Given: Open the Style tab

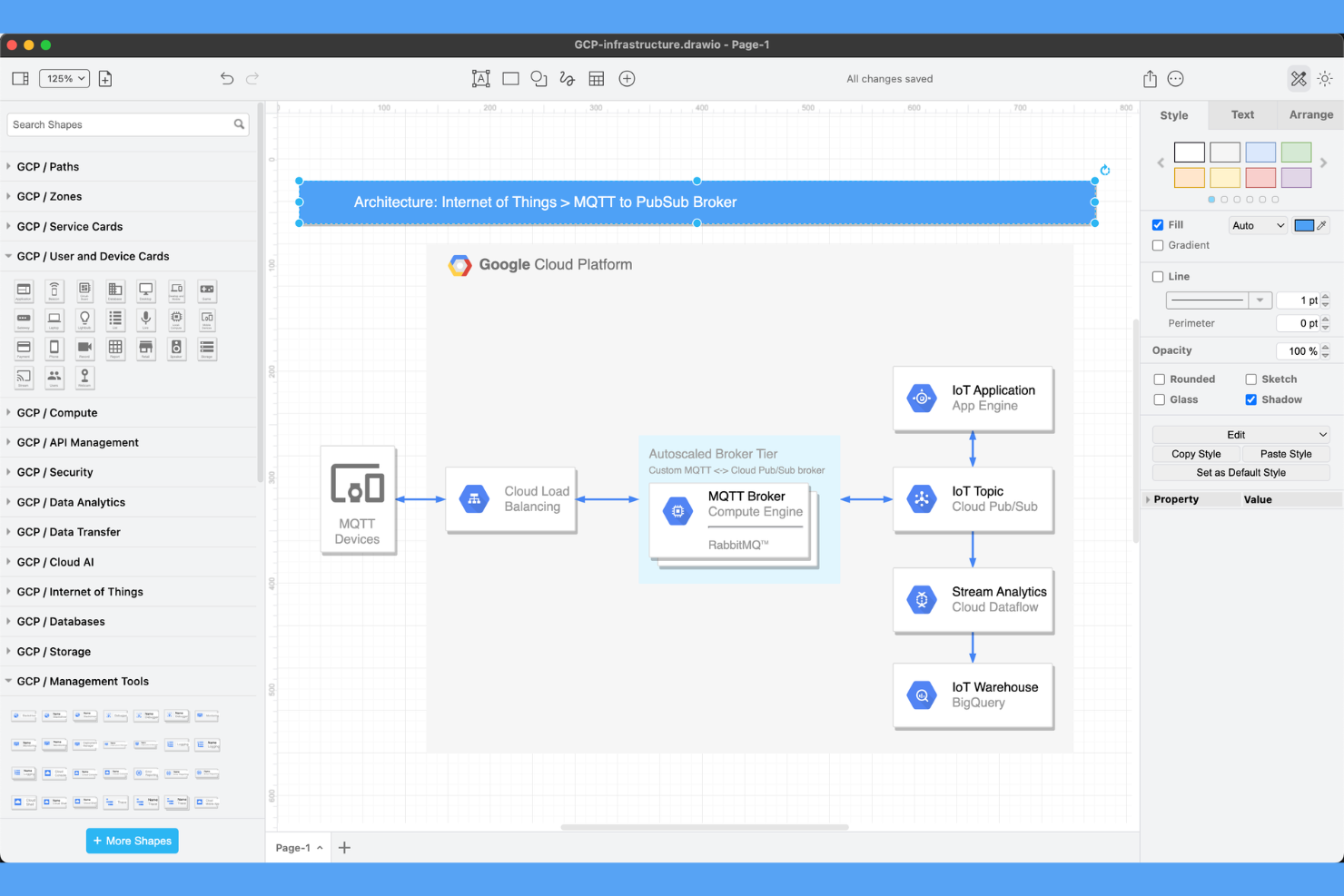Looking at the screenshot, I should (x=1174, y=115).
